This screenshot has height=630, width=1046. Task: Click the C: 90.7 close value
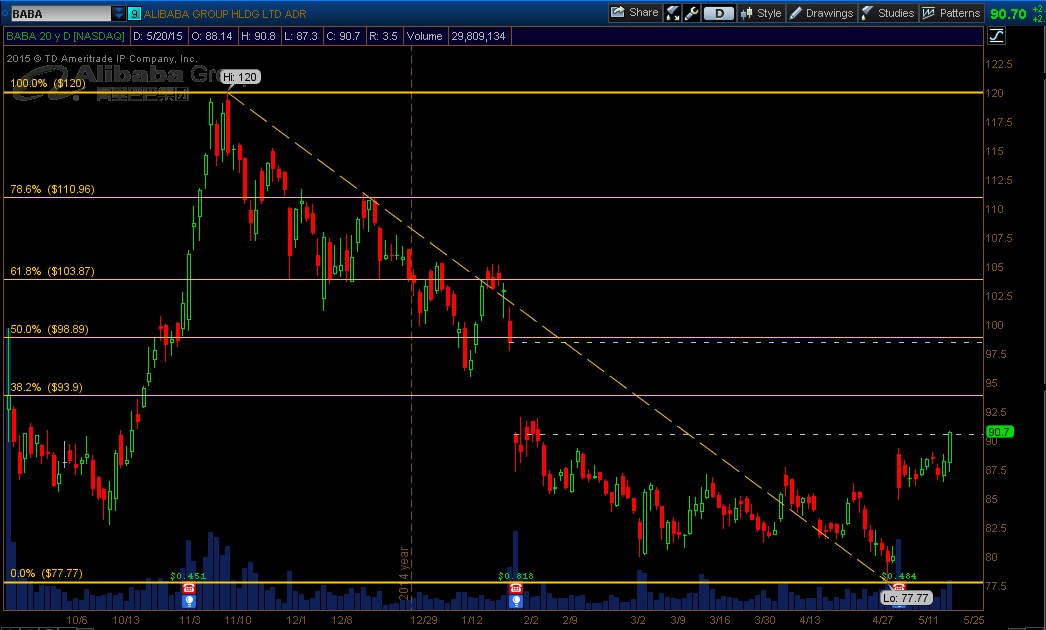click(x=343, y=36)
